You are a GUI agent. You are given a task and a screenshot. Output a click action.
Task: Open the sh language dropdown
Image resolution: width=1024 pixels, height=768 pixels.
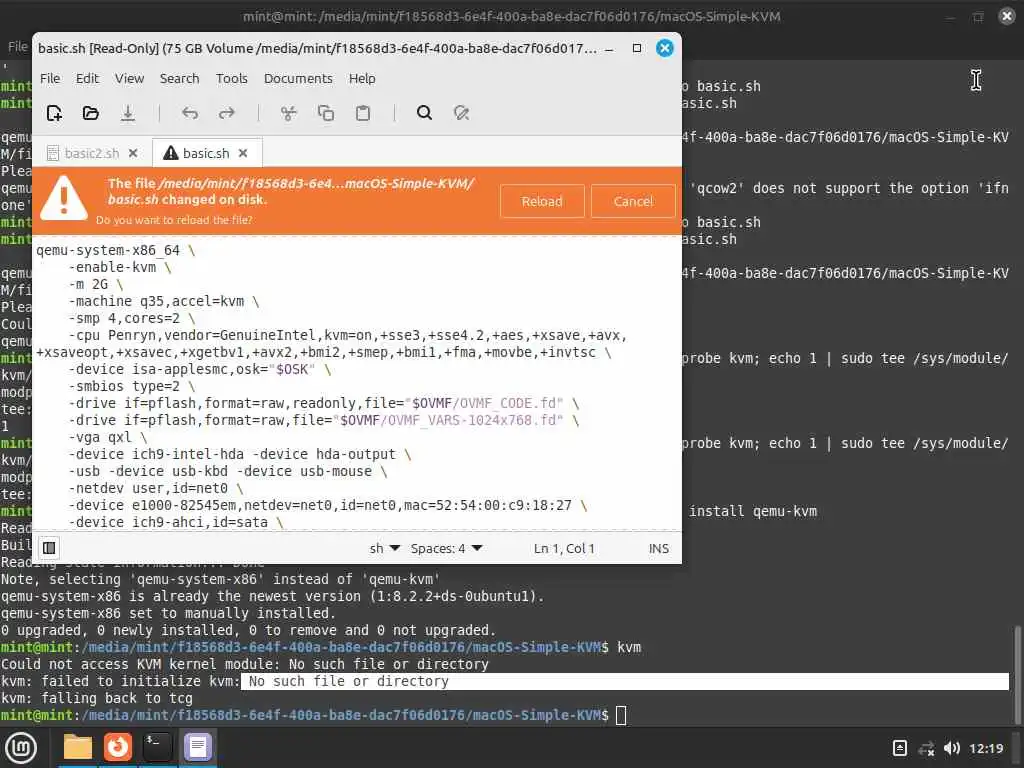click(385, 549)
